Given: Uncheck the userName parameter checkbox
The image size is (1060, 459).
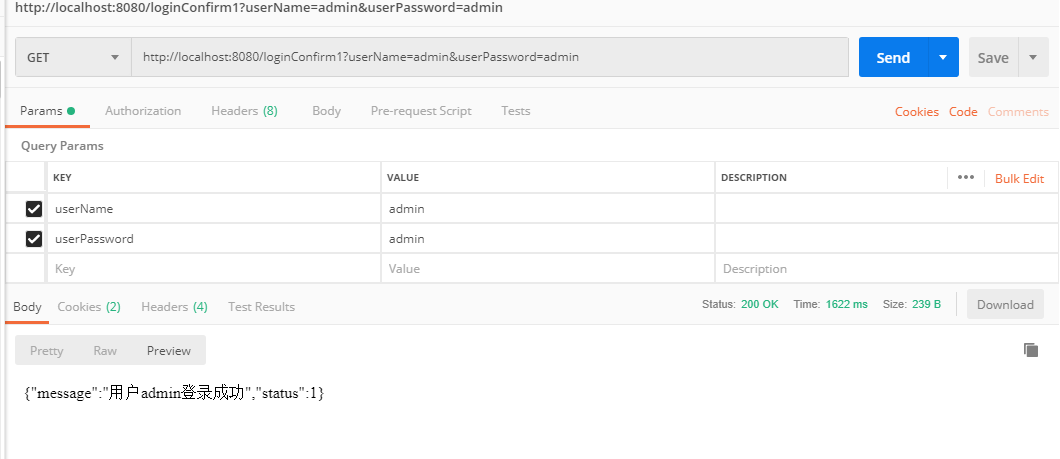Looking at the screenshot, I should click(34, 209).
